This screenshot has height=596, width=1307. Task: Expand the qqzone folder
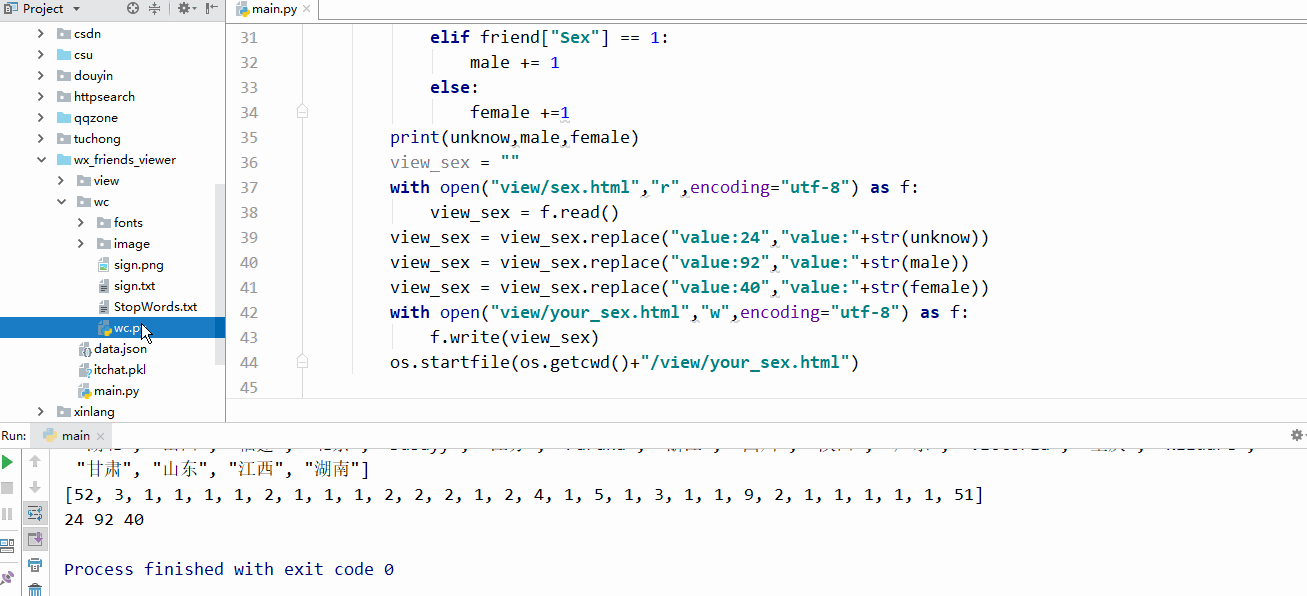click(41, 117)
